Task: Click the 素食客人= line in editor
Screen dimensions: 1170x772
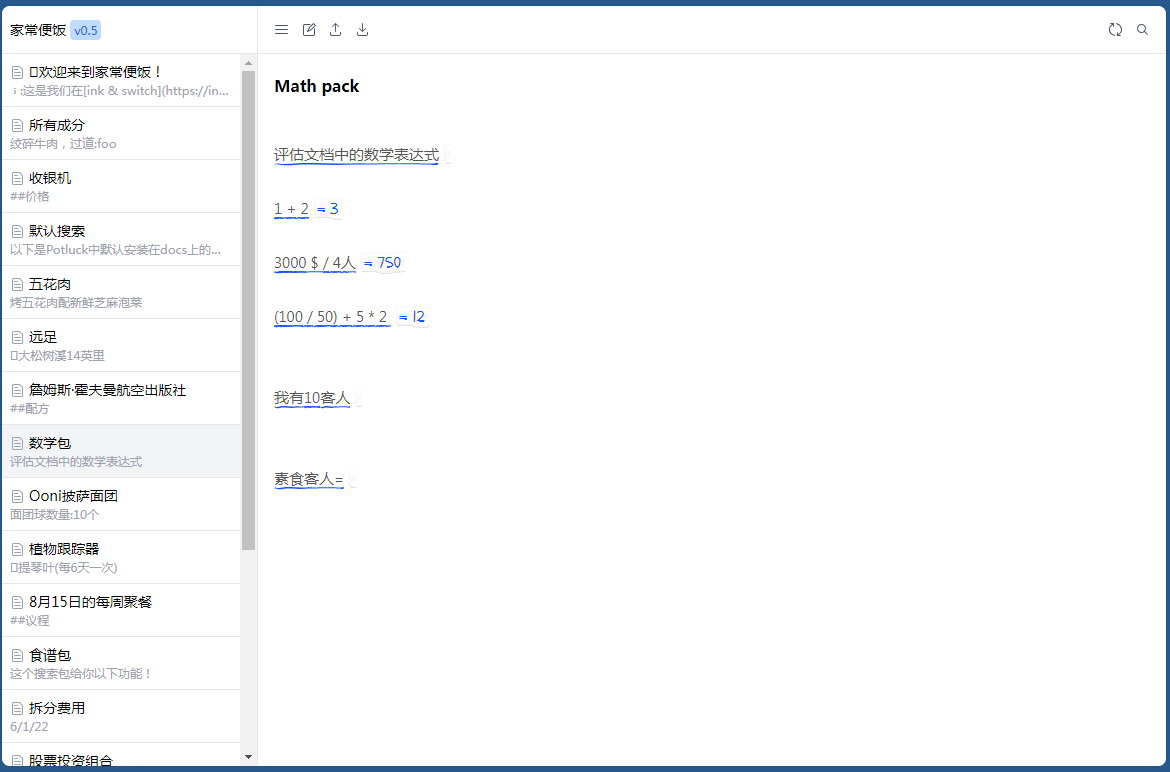Action: [x=309, y=480]
